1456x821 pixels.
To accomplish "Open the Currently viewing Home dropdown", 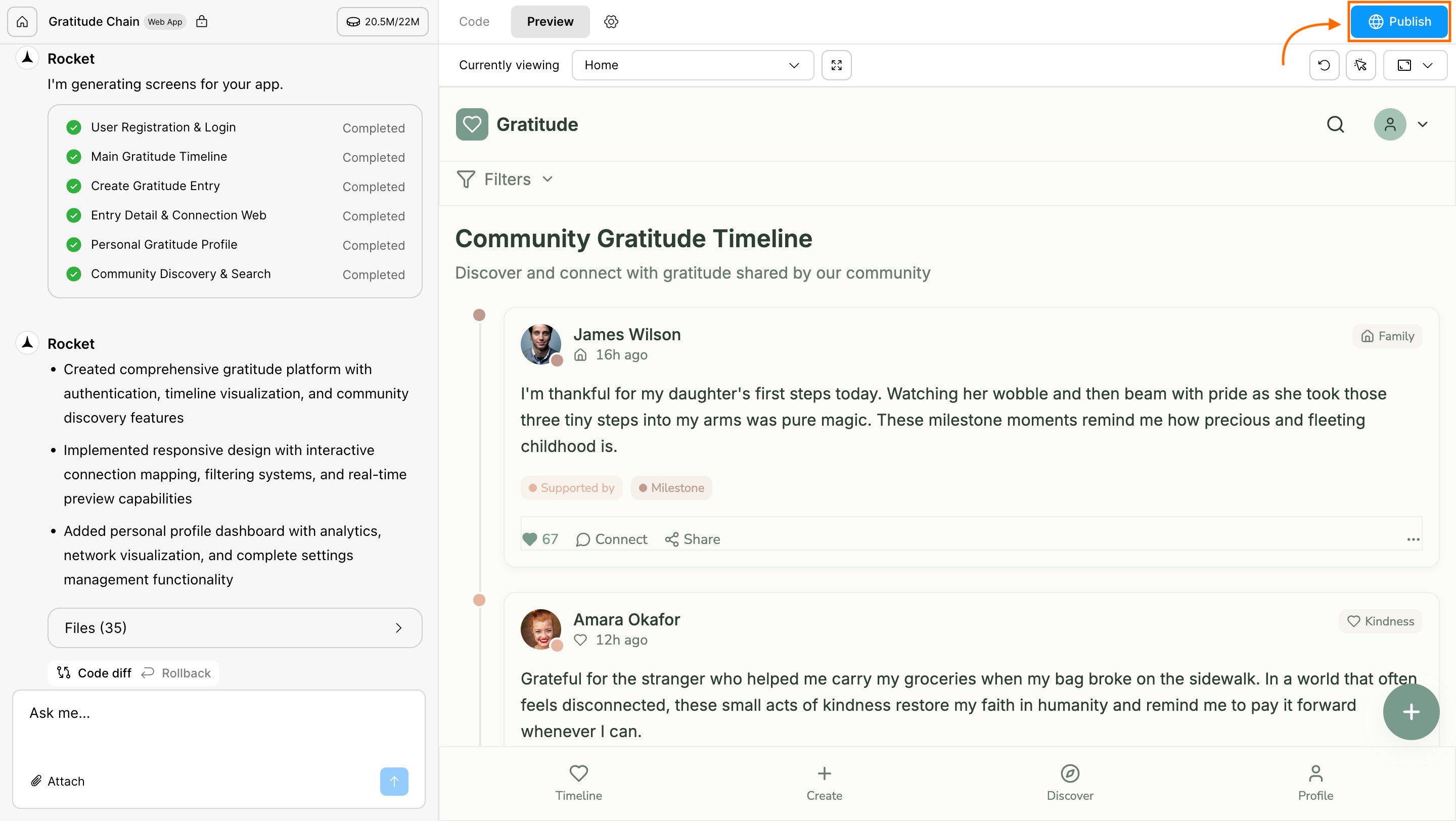I will 693,65.
